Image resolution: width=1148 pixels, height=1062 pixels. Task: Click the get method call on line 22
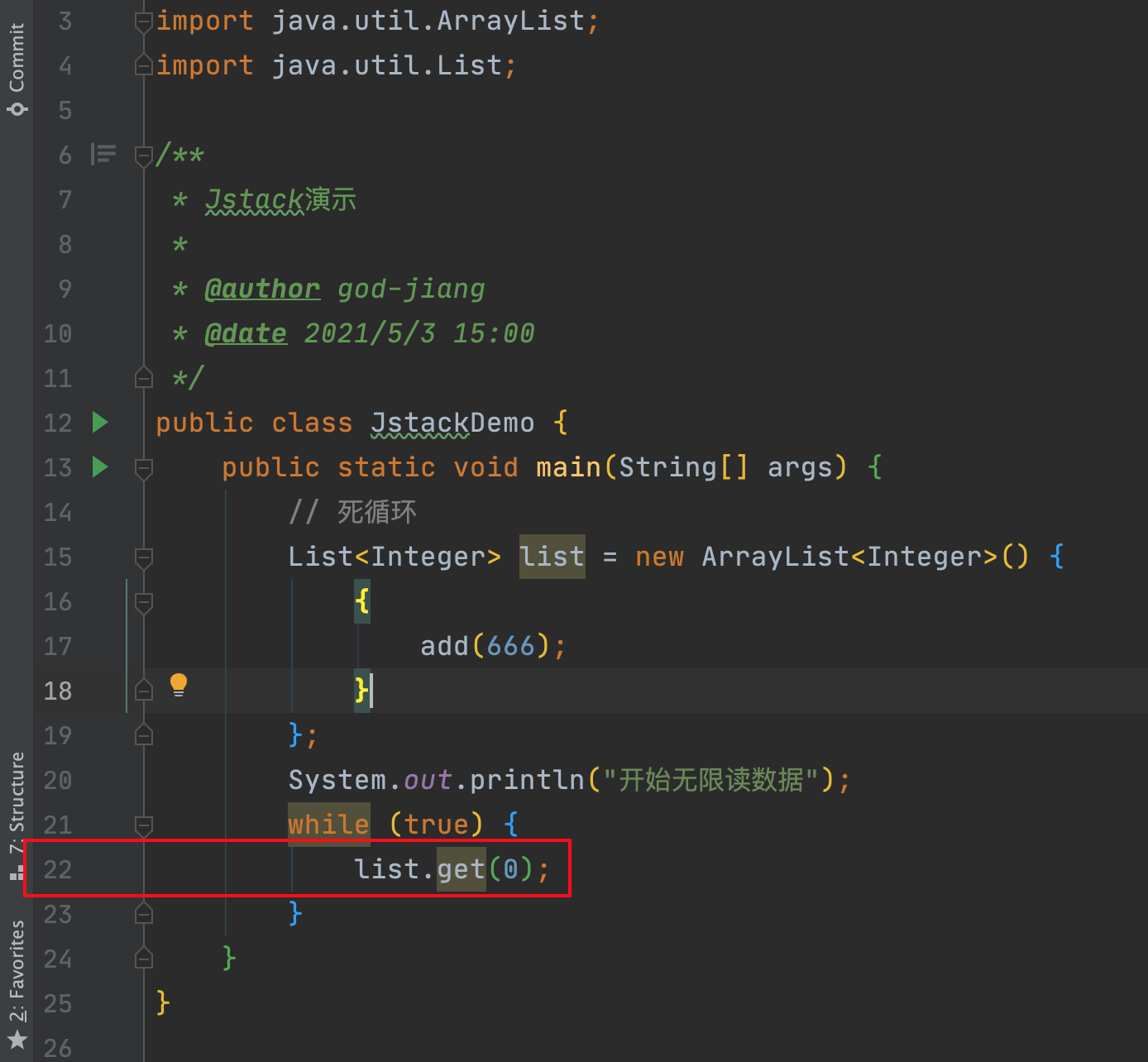pos(461,869)
